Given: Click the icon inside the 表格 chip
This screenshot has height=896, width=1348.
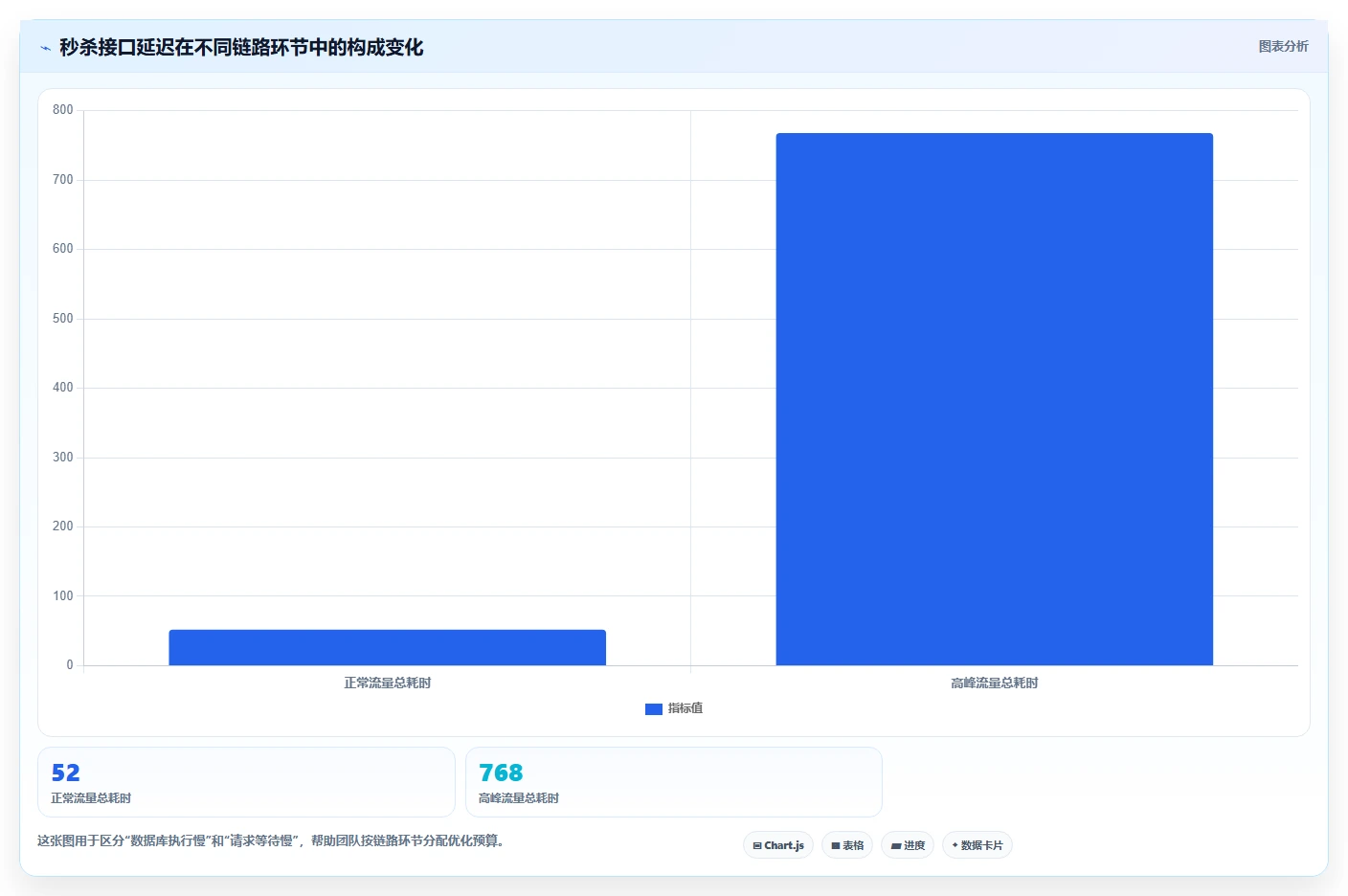Looking at the screenshot, I should [836, 846].
